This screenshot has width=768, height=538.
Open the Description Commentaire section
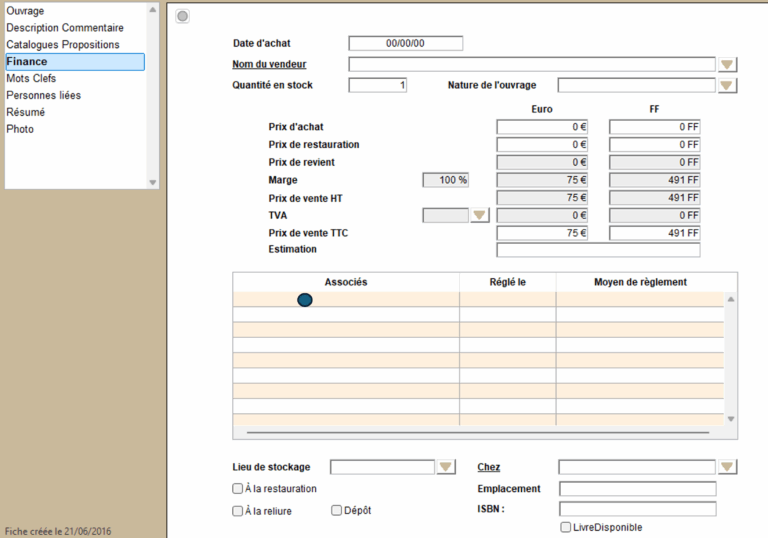point(65,28)
